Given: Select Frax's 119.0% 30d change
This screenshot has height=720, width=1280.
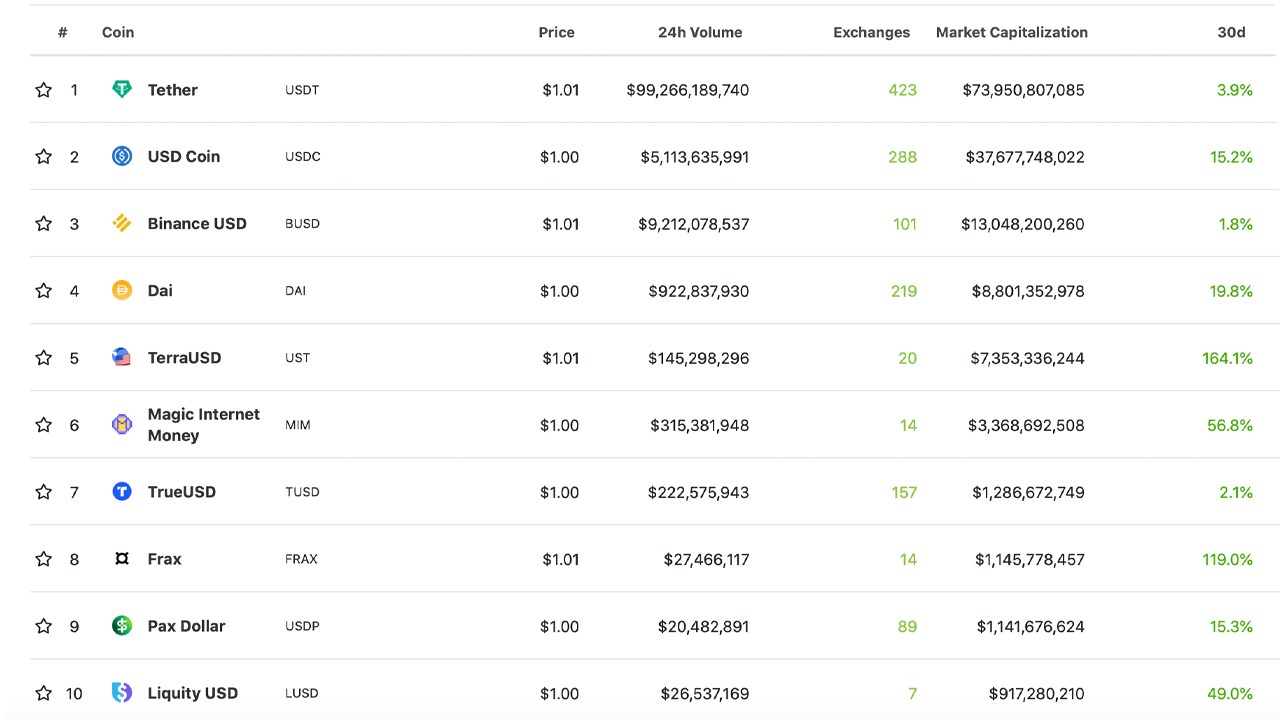Looking at the screenshot, I should (x=1227, y=559).
